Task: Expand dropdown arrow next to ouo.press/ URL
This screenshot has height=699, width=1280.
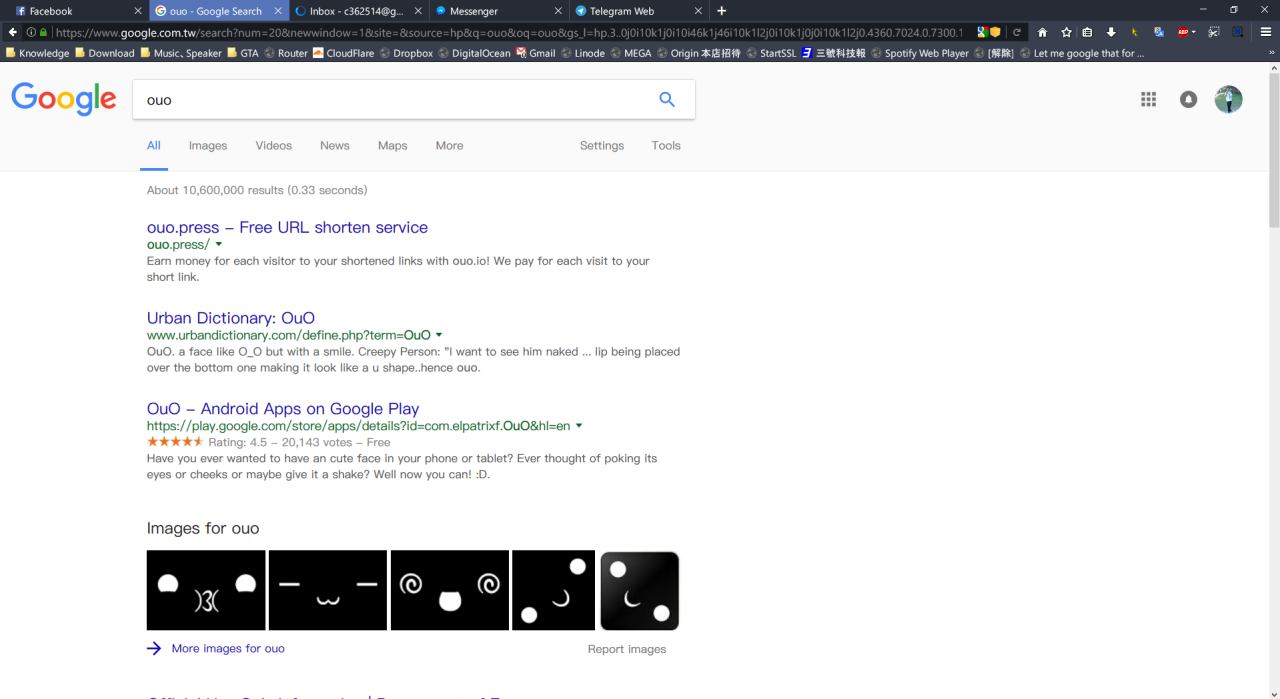Action: tap(219, 244)
